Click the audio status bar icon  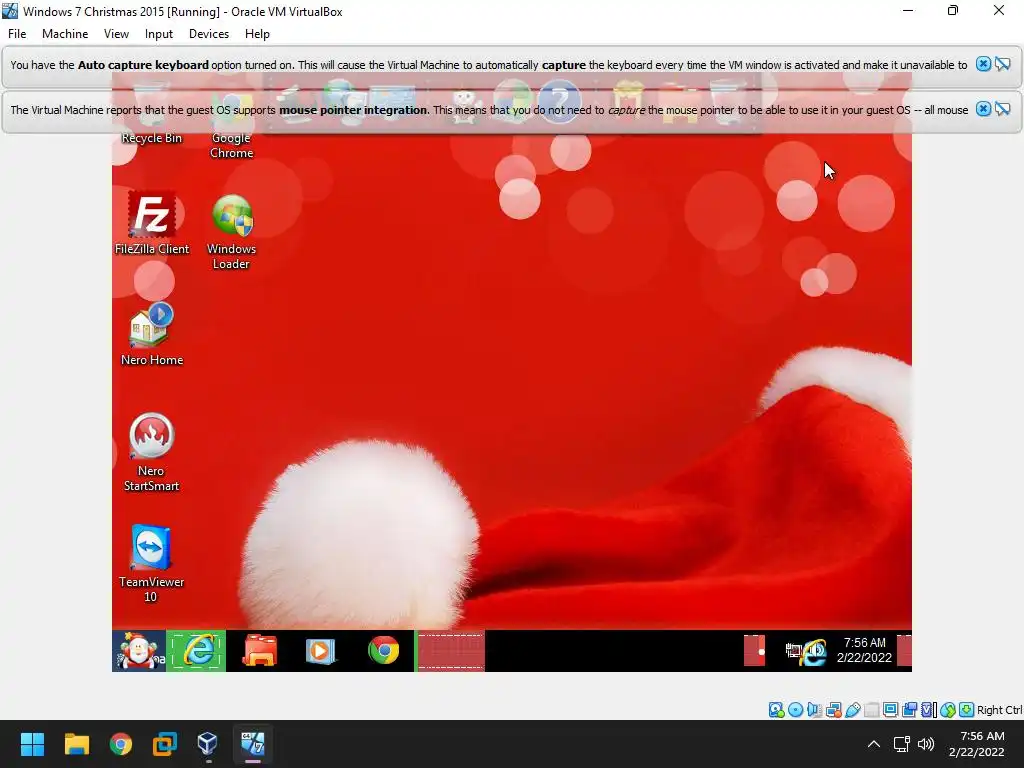point(814,709)
